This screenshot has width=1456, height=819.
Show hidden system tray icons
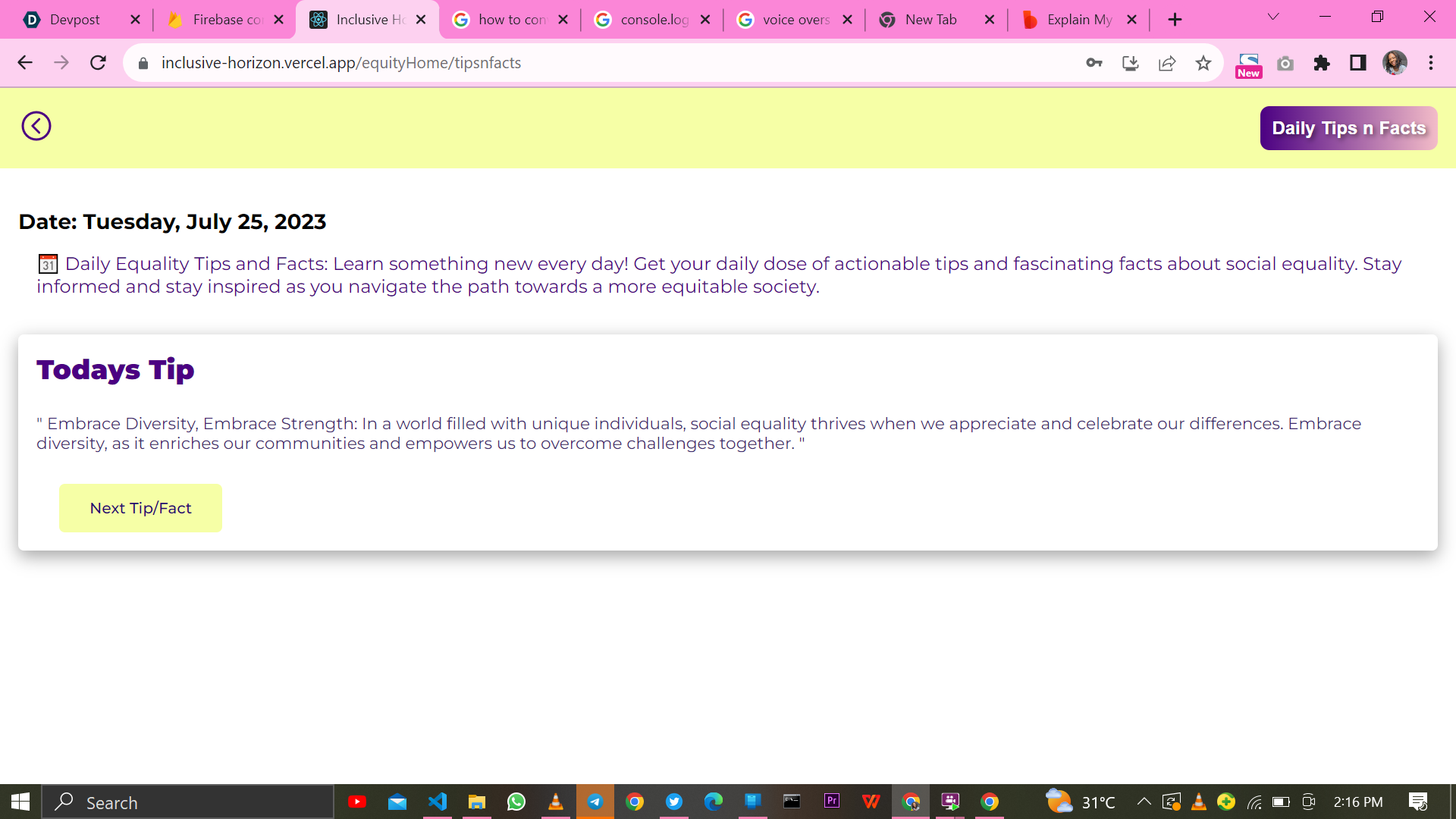(x=1144, y=802)
